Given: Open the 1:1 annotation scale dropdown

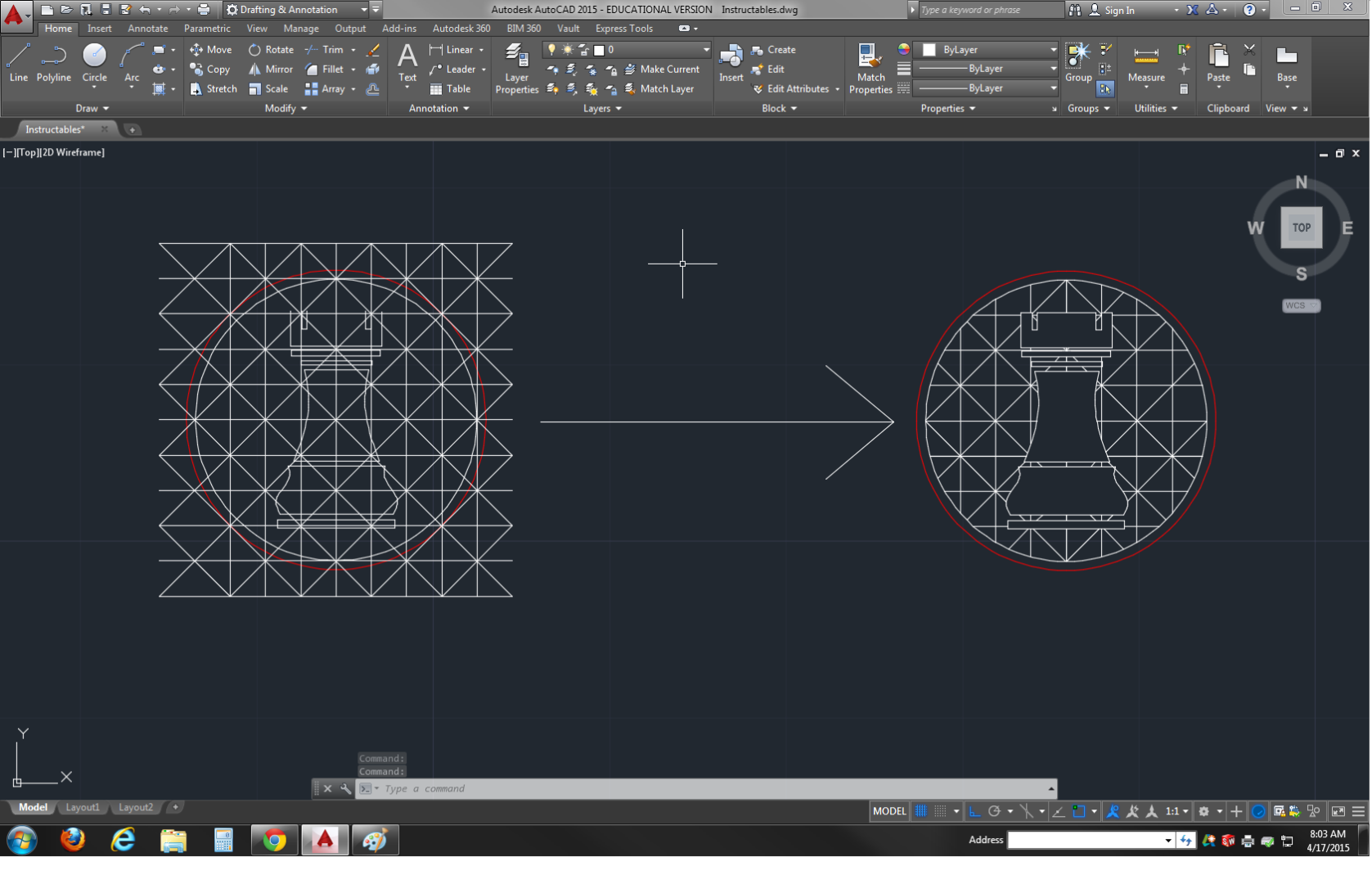Looking at the screenshot, I should [1176, 812].
